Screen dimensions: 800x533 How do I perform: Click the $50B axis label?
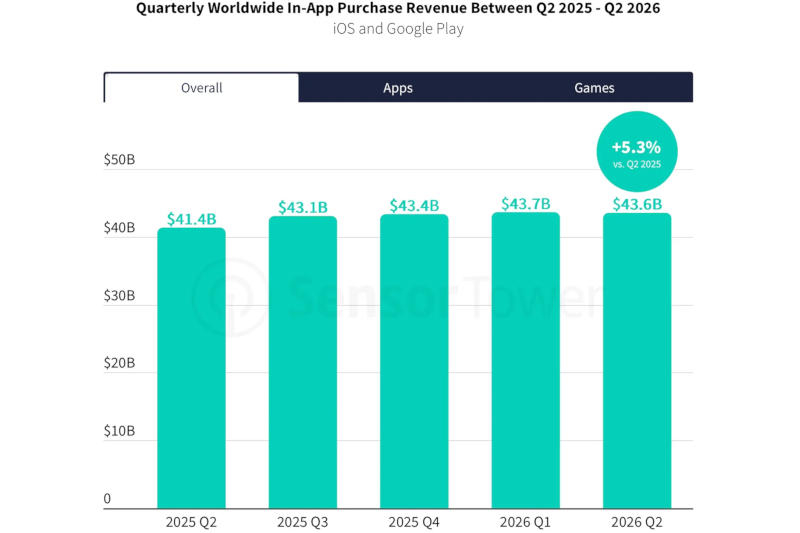(x=119, y=160)
